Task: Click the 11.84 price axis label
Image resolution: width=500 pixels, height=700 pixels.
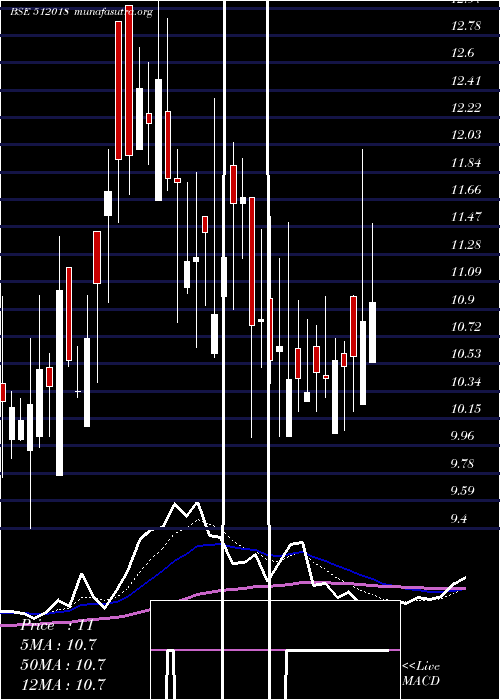Action: click(x=466, y=162)
